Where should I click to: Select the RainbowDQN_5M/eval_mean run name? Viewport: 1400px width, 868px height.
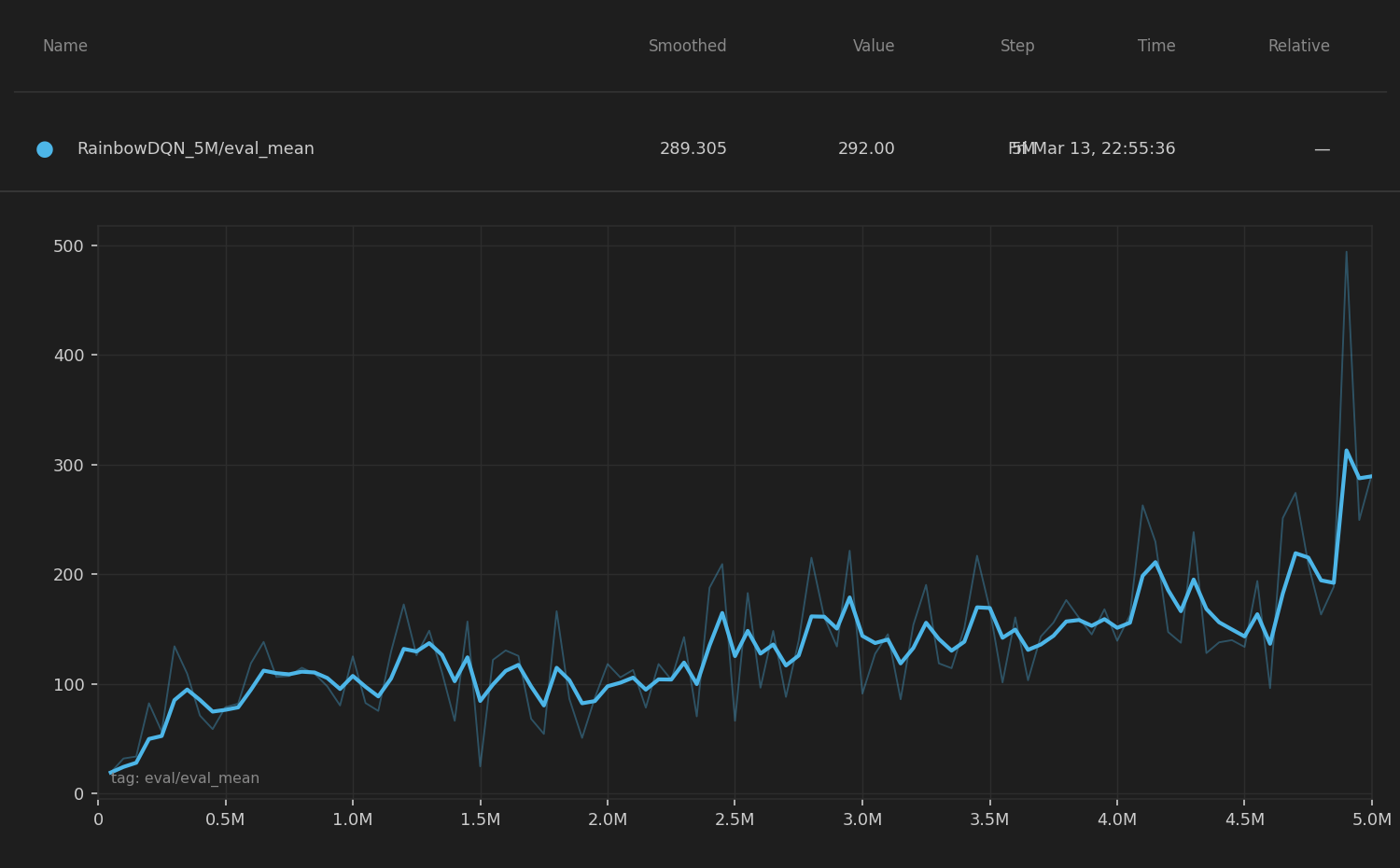pyautogui.click(x=195, y=149)
